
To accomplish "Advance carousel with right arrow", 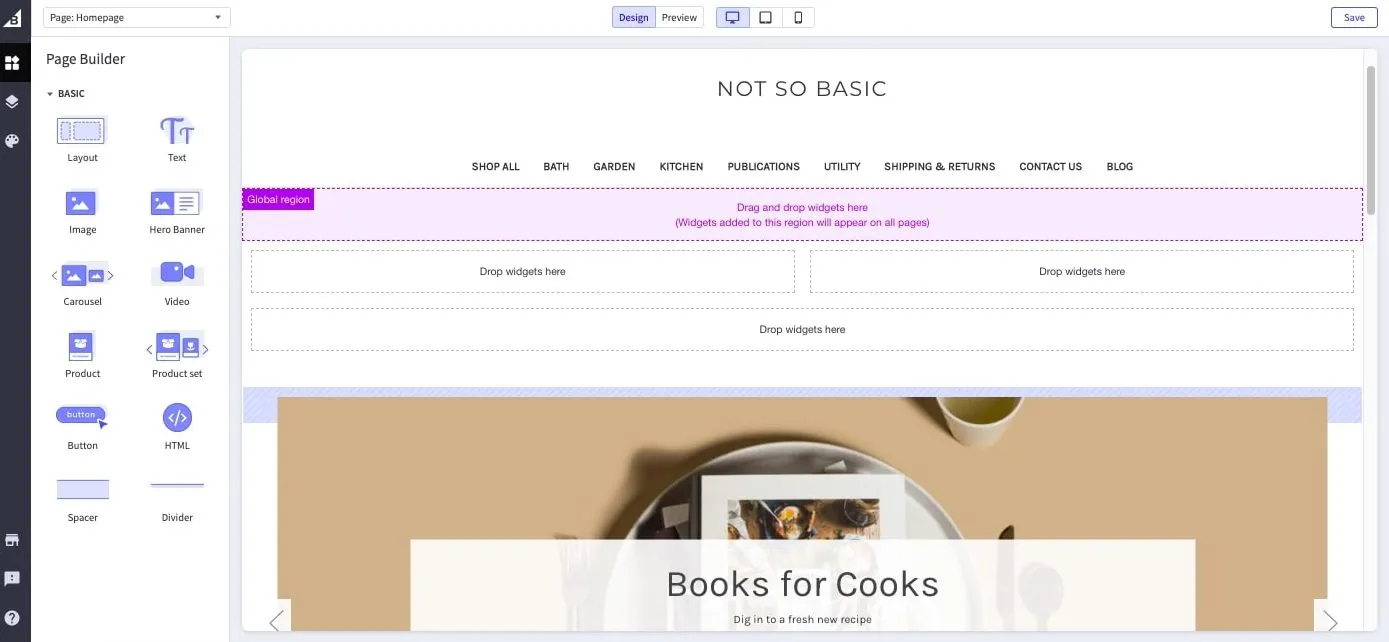I will (x=1330, y=621).
